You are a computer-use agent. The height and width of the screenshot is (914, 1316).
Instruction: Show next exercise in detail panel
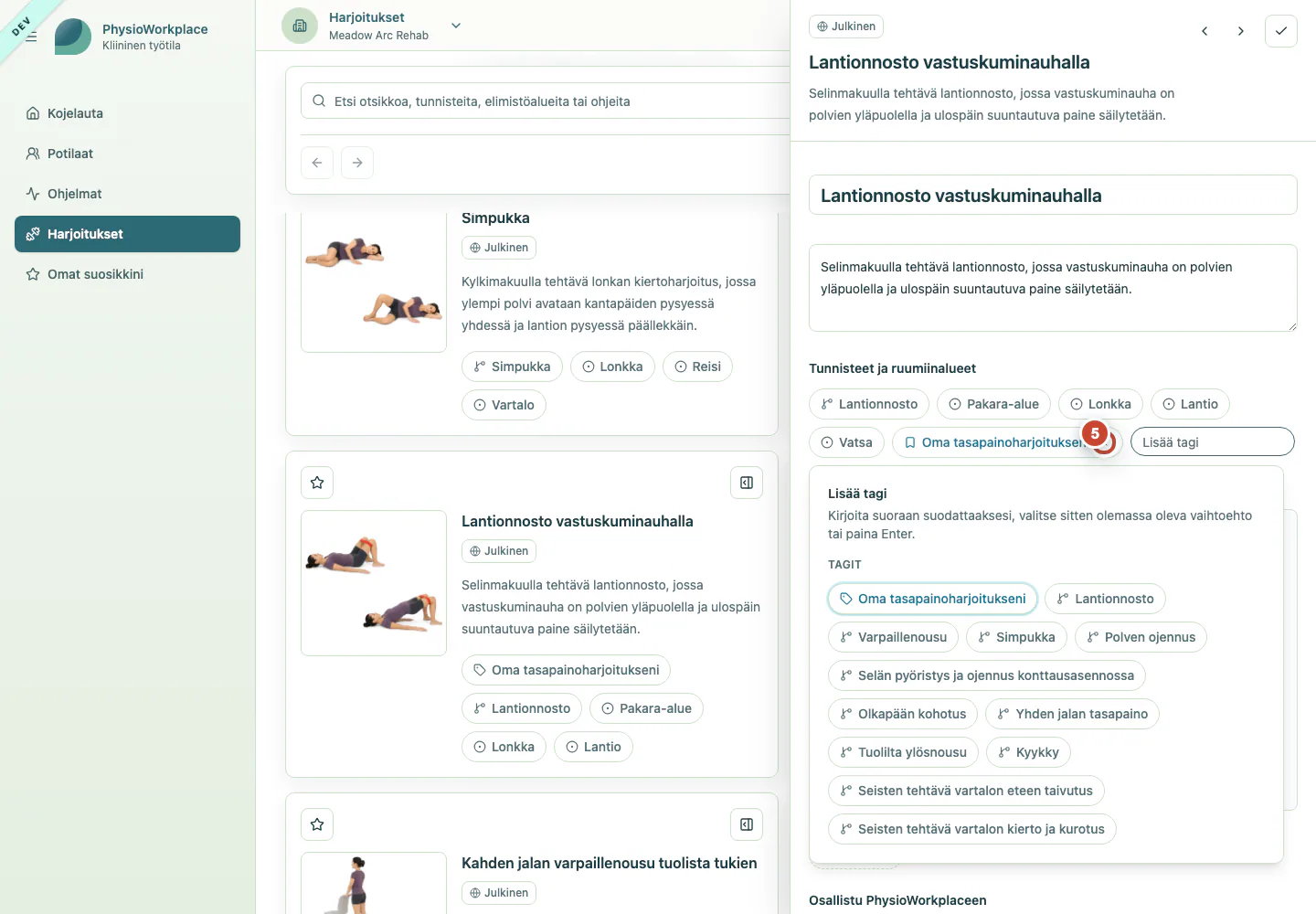coord(1240,31)
